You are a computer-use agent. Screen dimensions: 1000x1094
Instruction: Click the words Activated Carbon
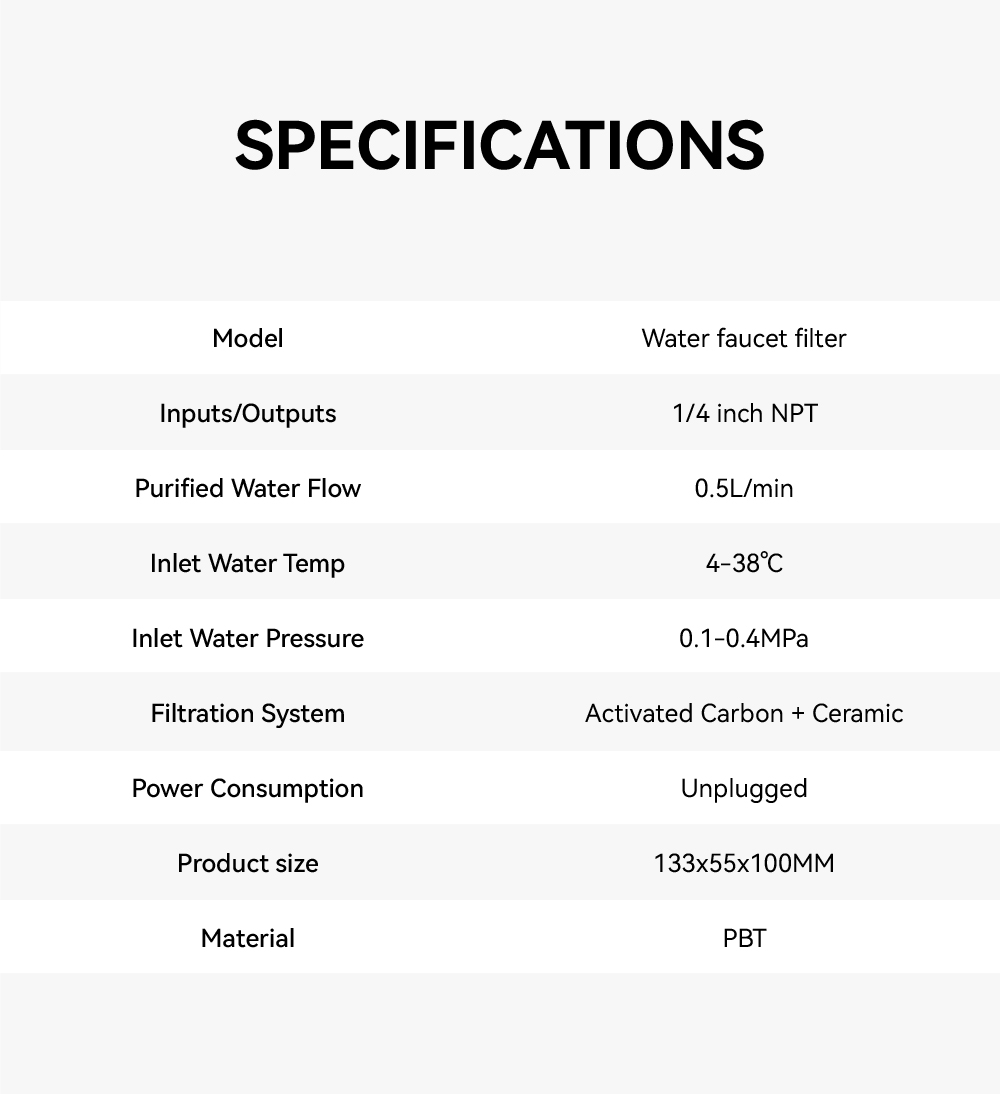[684, 713]
